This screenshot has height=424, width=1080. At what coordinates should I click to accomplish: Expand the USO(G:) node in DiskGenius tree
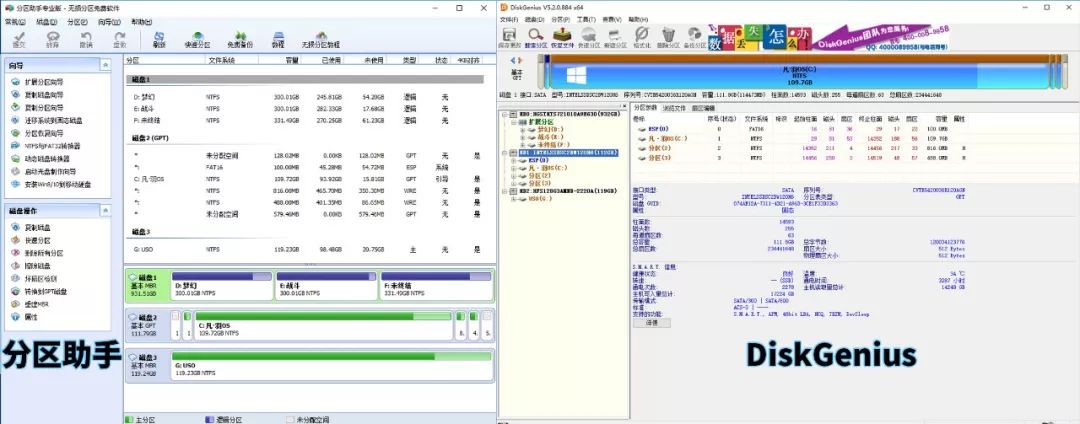(513, 198)
